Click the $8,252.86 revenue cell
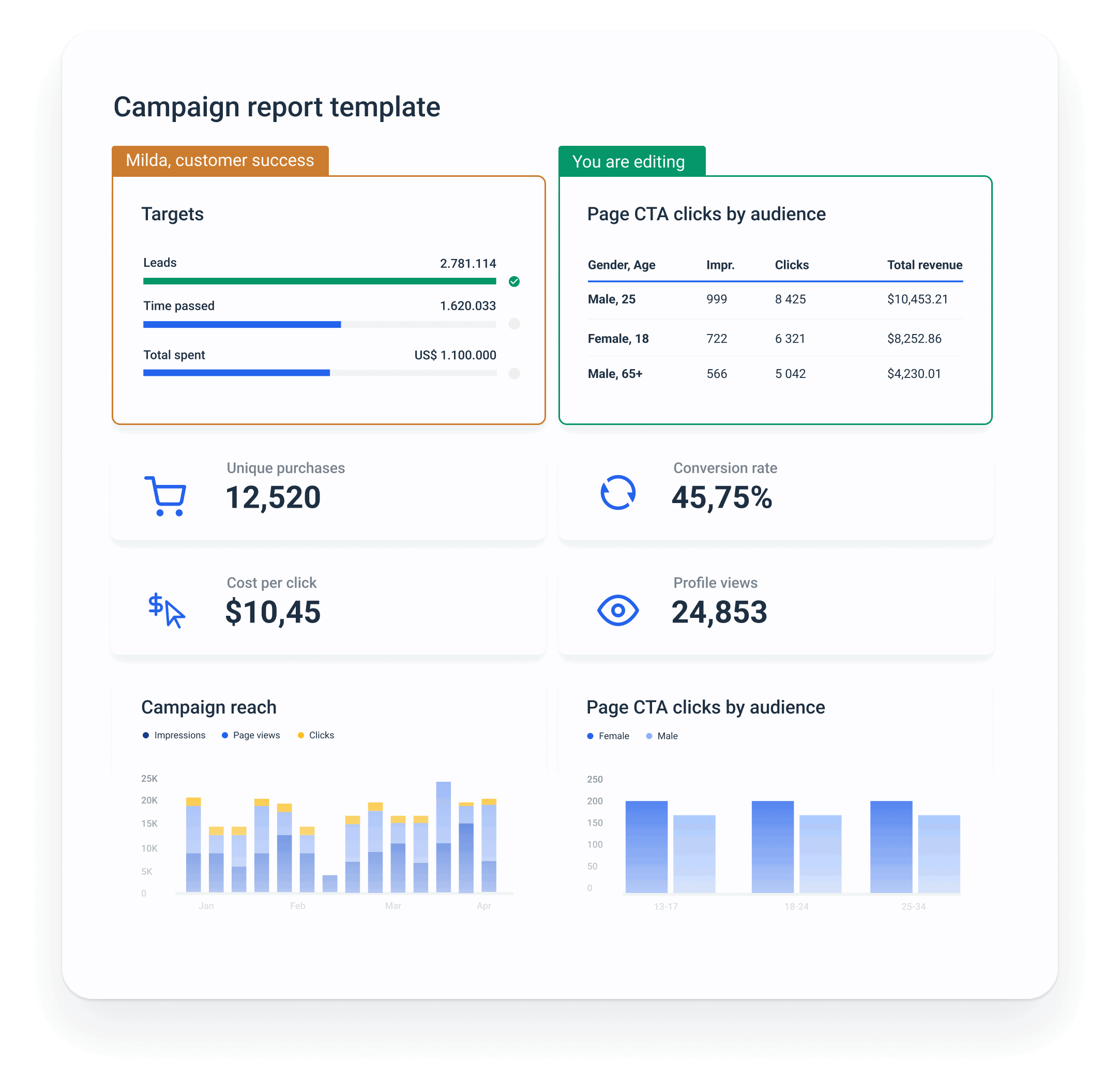This screenshot has width=1120, height=1092. click(x=914, y=338)
